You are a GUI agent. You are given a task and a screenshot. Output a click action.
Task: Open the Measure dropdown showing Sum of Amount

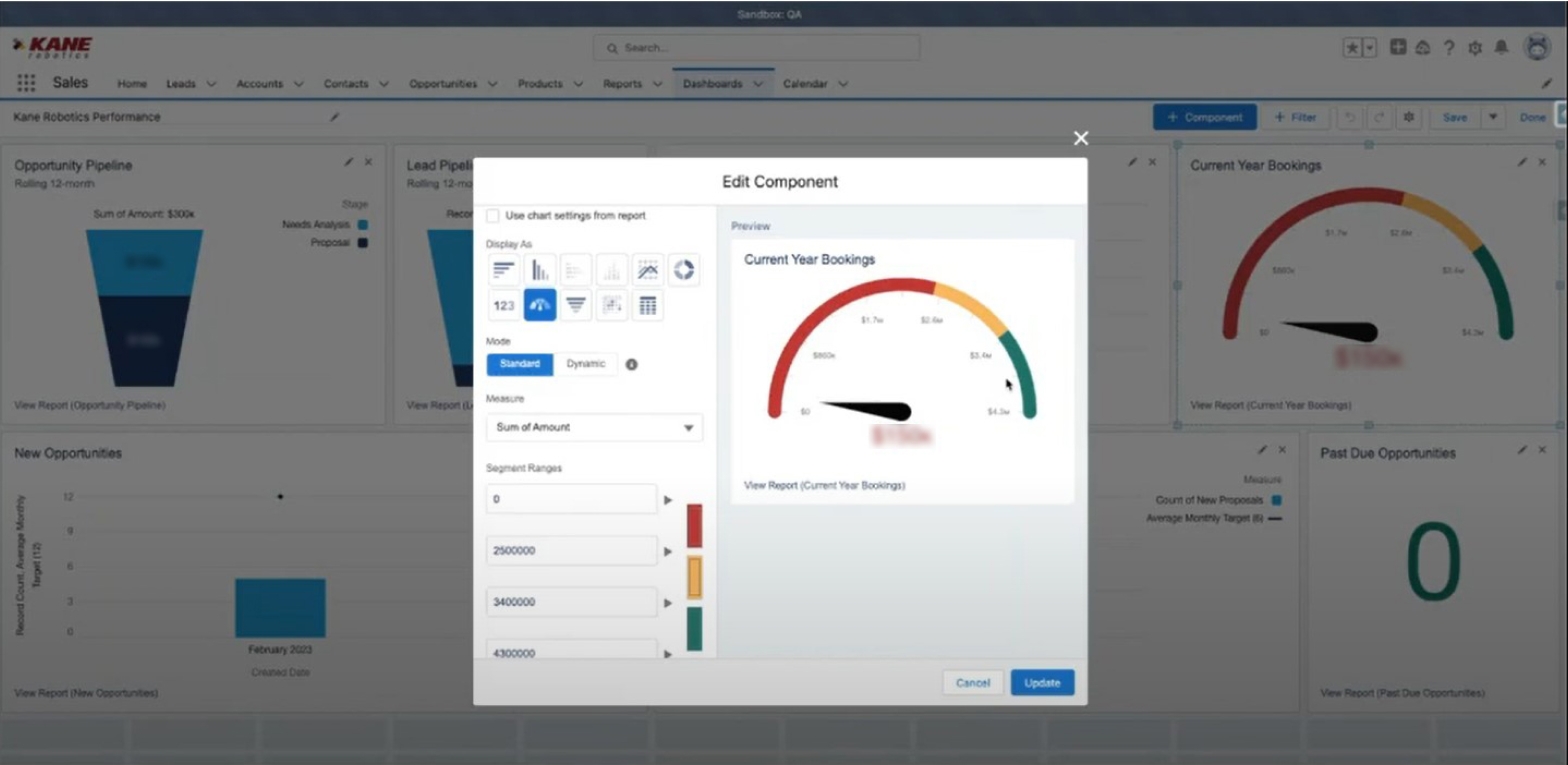pyautogui.click(x=594, y=427)
